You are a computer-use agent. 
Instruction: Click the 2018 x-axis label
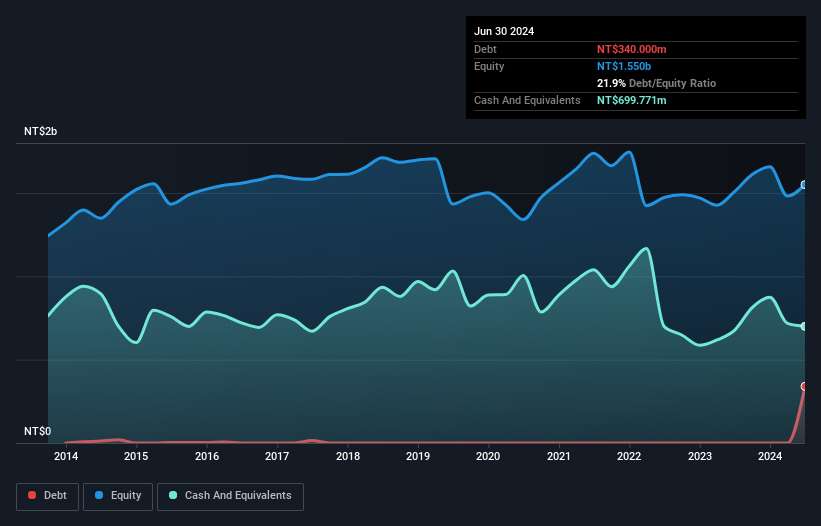point(348,456)
